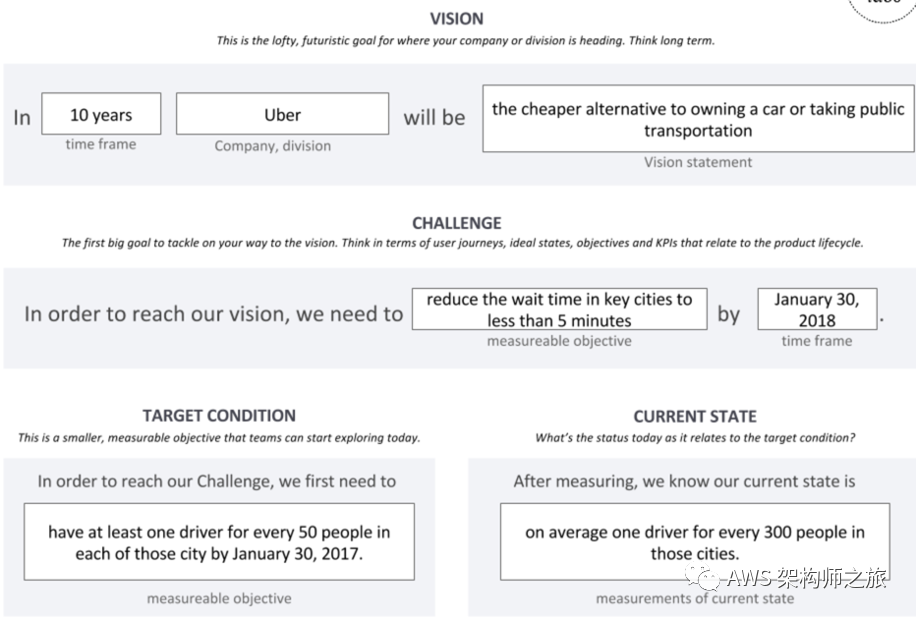Click into the vision statement text box

coord(697,119)
